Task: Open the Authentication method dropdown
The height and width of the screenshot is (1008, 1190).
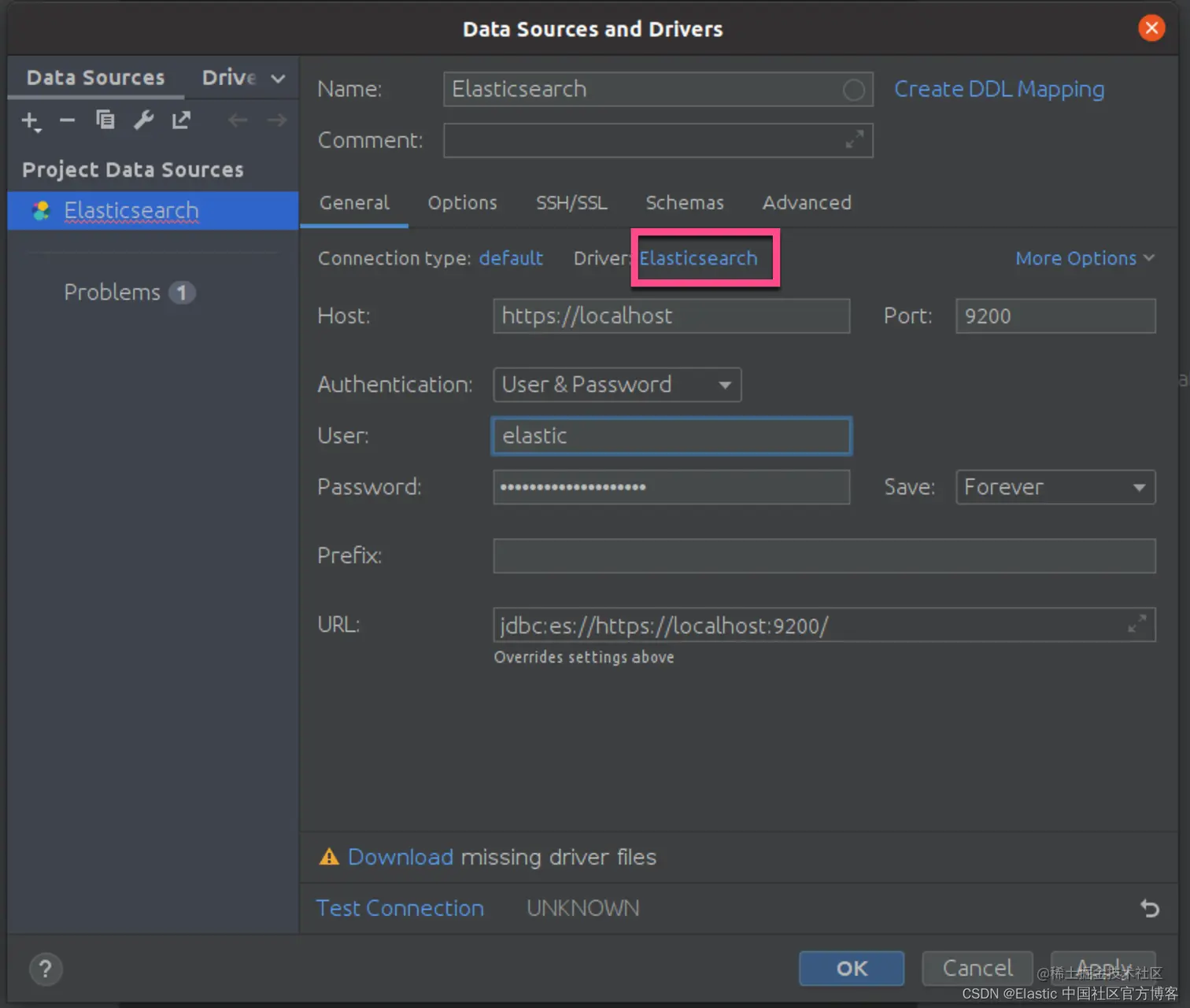Action: 616,385
